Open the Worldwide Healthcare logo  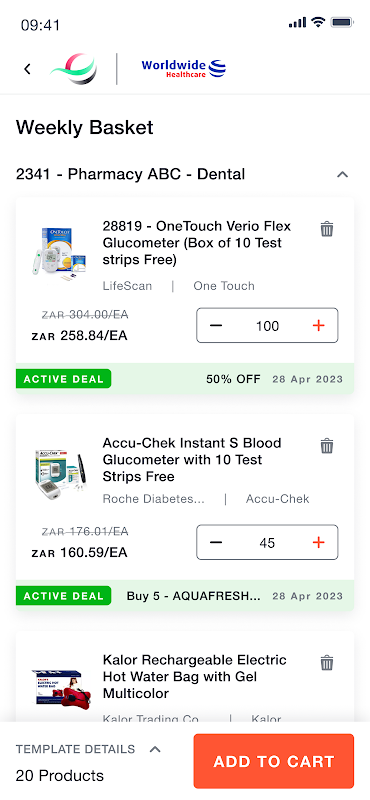click(184, 68)
